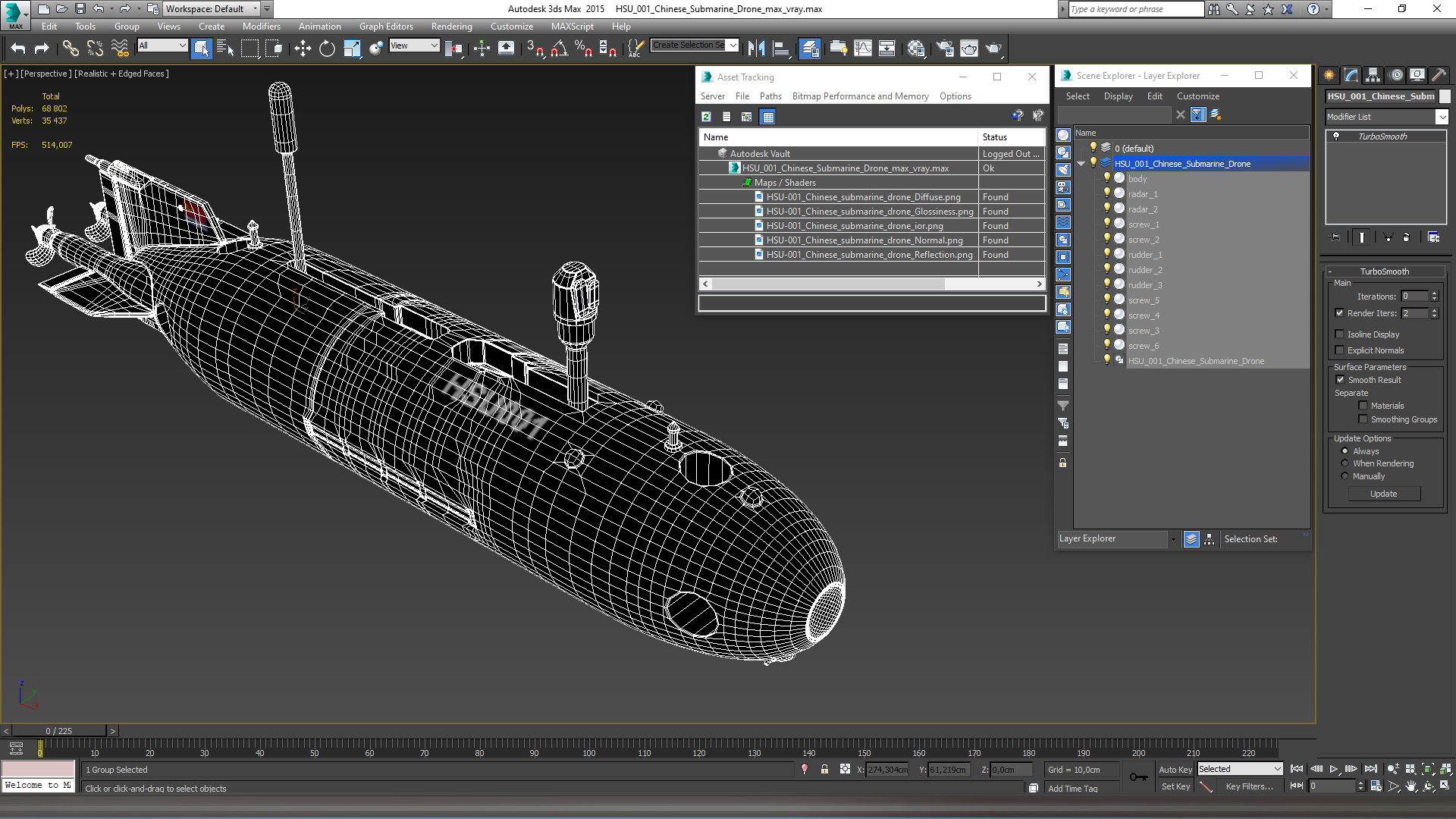The image size is (1456, 819).
Task: Switch Asset Tracking to table view
Action: tap(768, 117)
